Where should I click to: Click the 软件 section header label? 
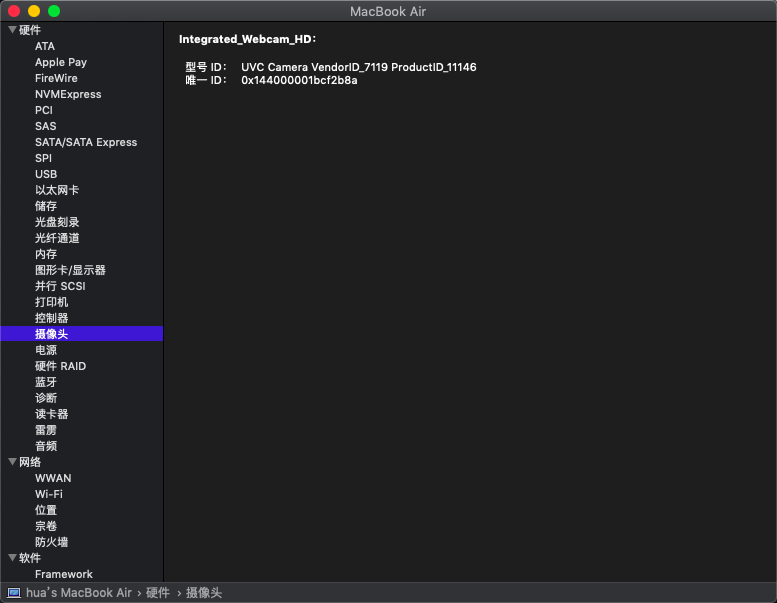[30, 557]
